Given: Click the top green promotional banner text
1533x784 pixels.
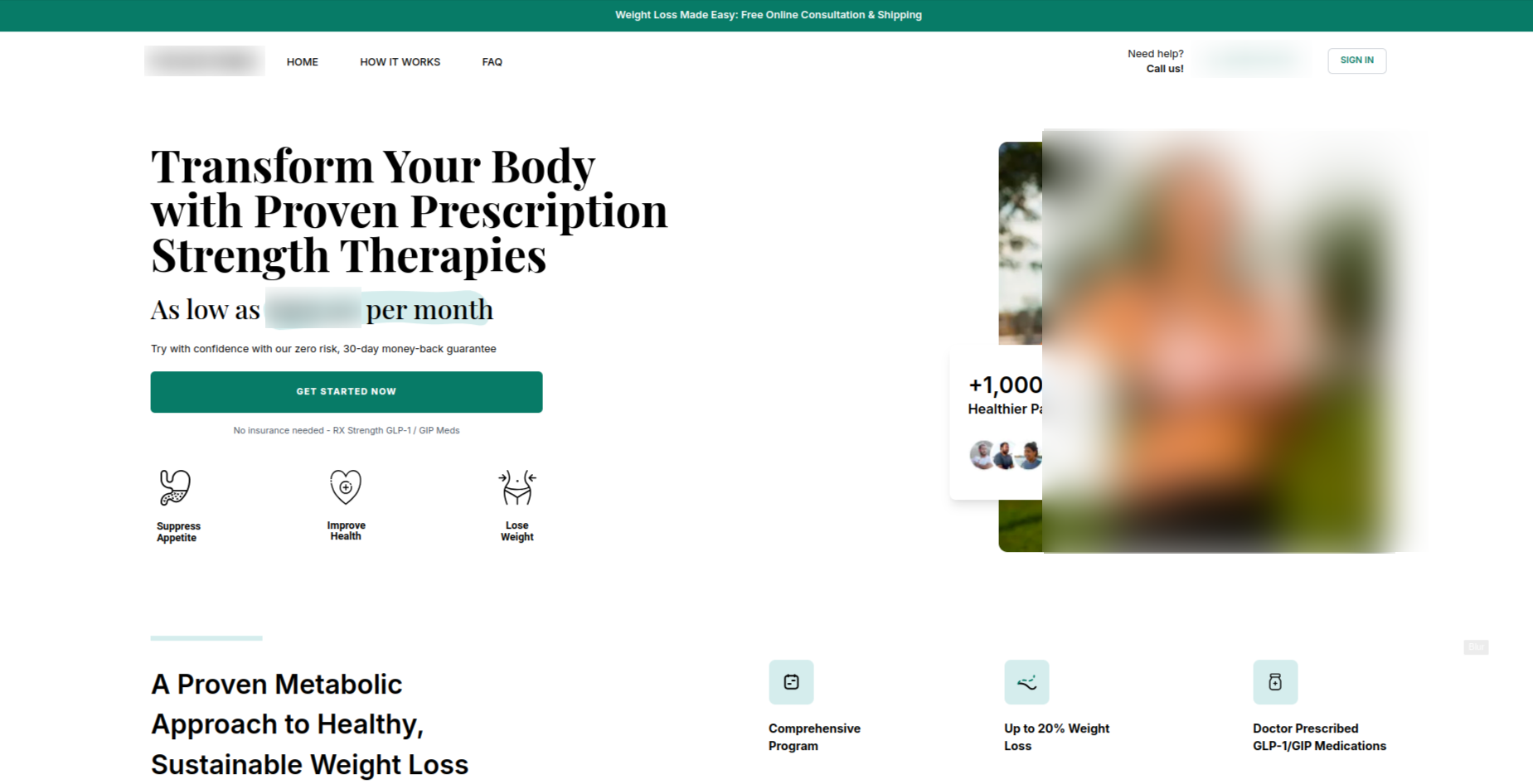Looking at the screenshot, I should click(x=769, y=15).
